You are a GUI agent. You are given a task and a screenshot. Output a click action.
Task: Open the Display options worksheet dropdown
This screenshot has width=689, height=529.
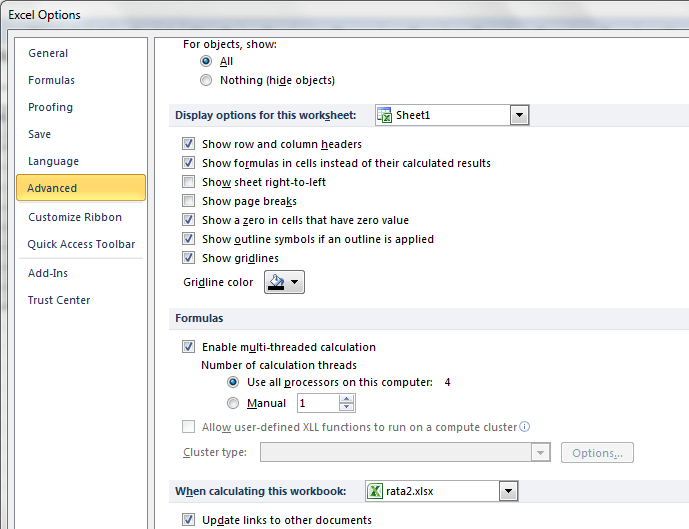(519, 115)
